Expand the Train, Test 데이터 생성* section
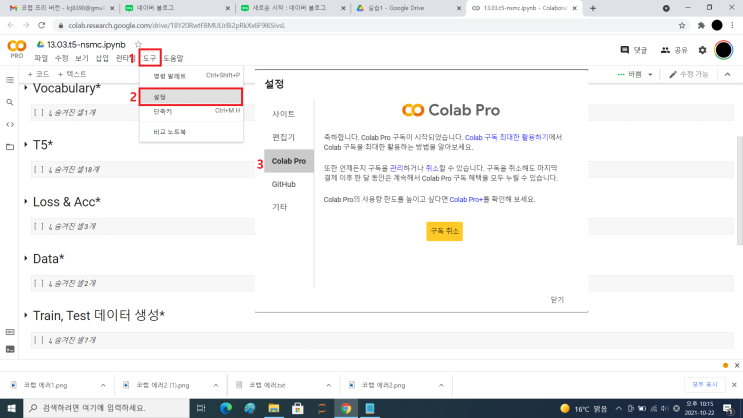 (26, 315)
